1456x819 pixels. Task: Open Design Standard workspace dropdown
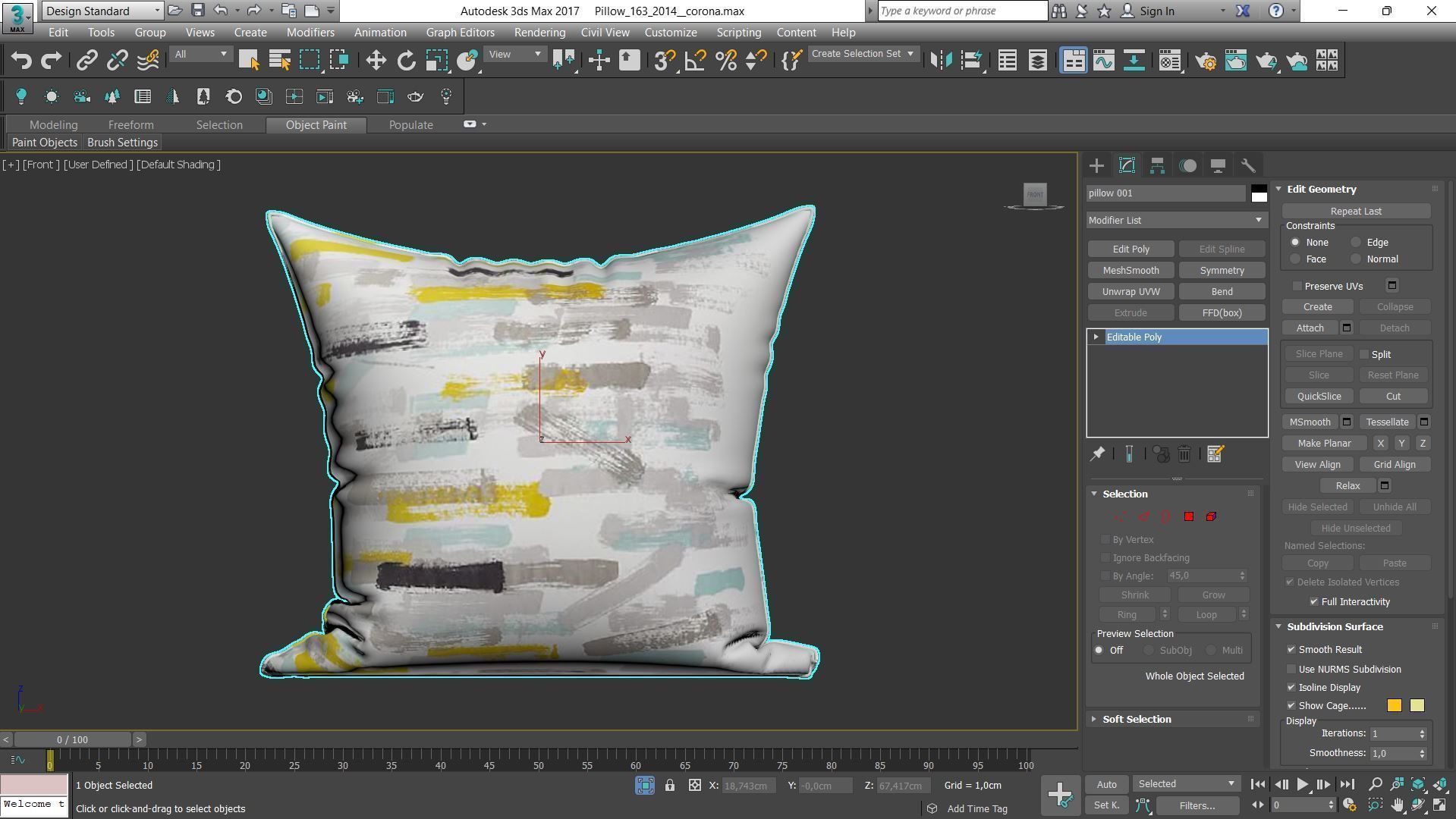click(x=102, y=11)
